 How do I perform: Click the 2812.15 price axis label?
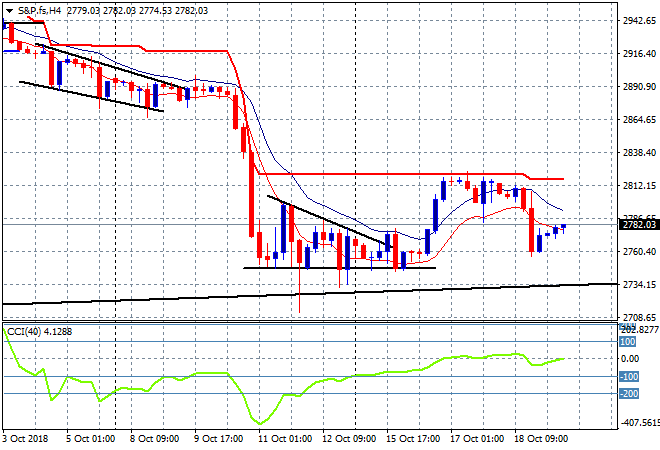(639, 185)
